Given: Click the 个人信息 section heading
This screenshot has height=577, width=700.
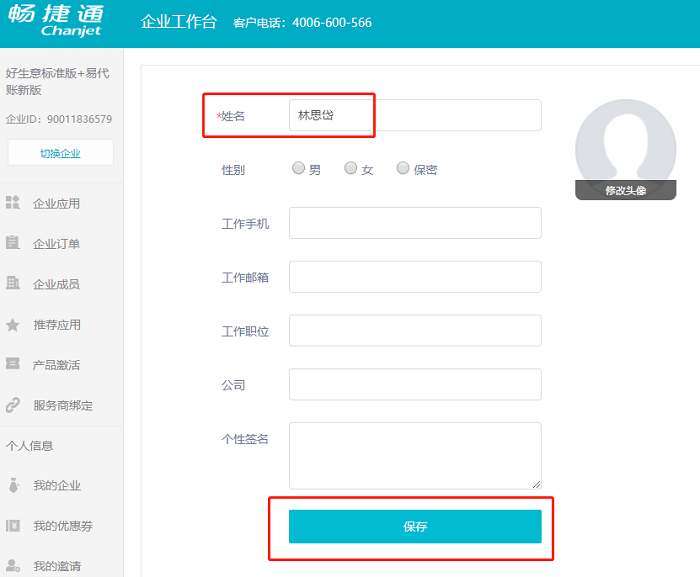Looking at the screenshot, I should click(x=29, y=446).
